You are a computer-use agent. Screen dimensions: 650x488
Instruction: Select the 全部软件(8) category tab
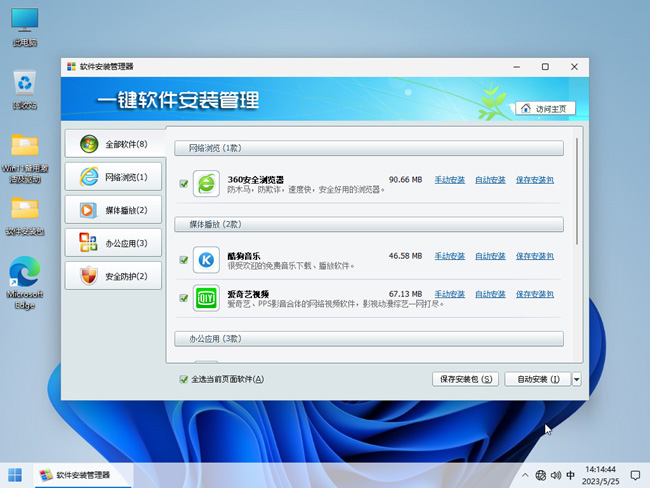pyautogui.click(x=114, y=144)
